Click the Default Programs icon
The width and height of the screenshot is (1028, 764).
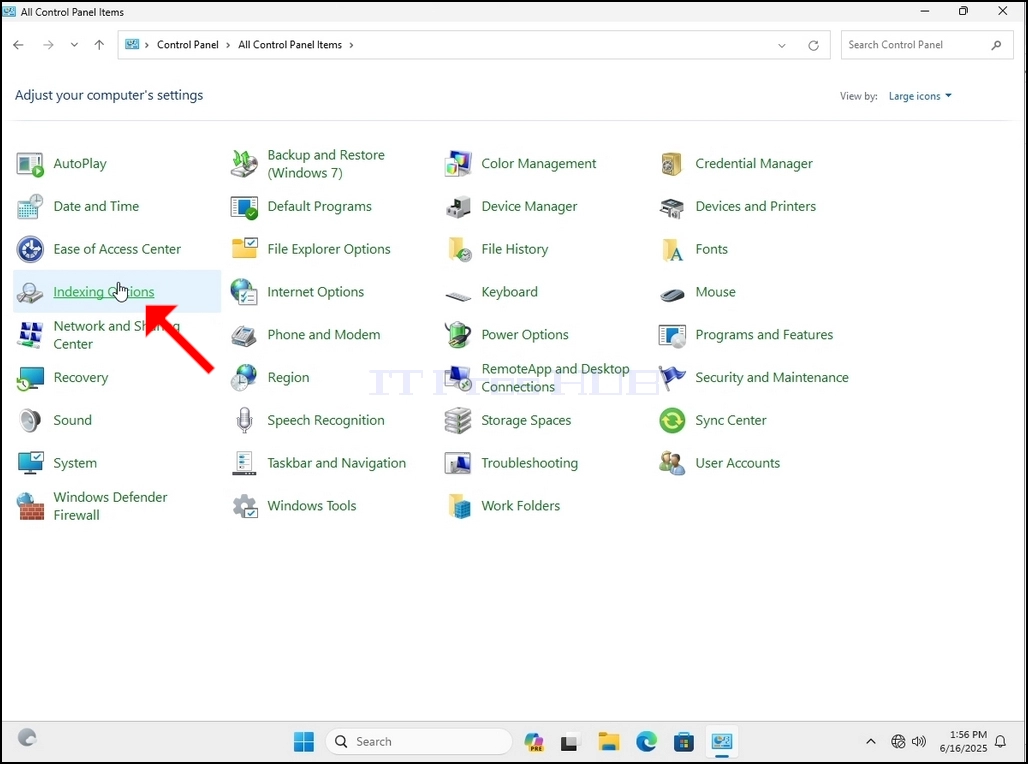coord(244,207)
